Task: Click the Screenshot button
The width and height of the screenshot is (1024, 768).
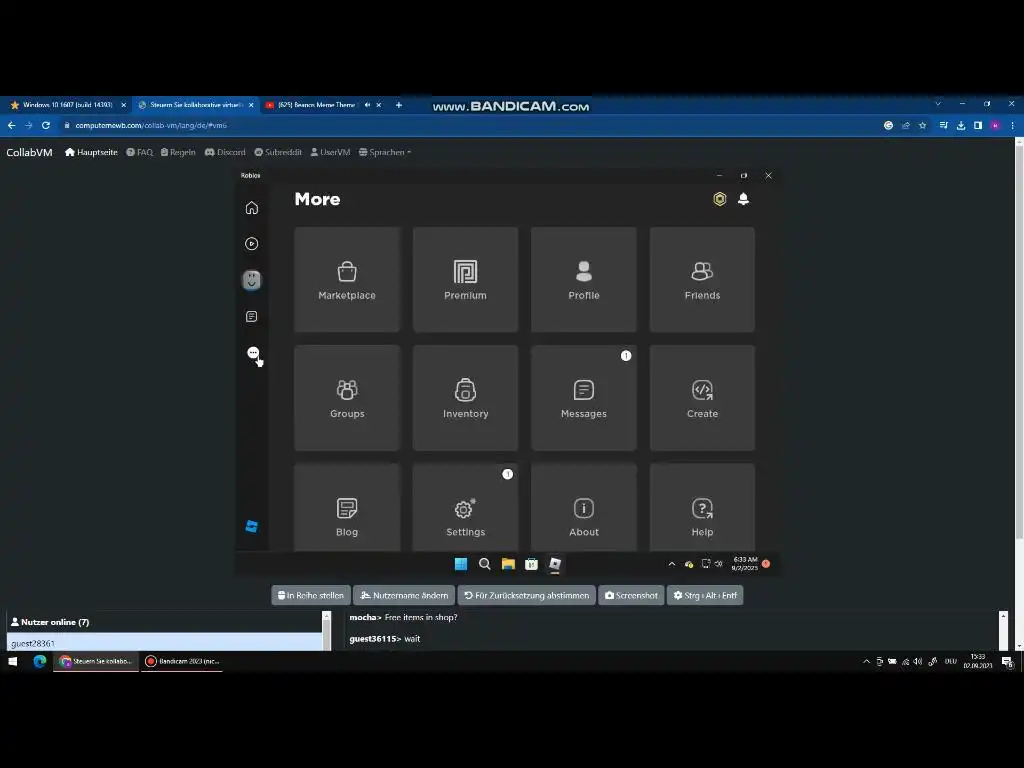Action: click(632, 596)
